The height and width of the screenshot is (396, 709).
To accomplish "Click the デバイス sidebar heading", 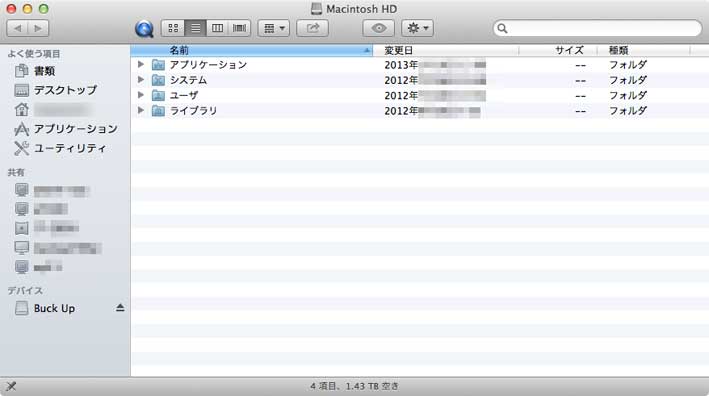I will click(25, 291).
